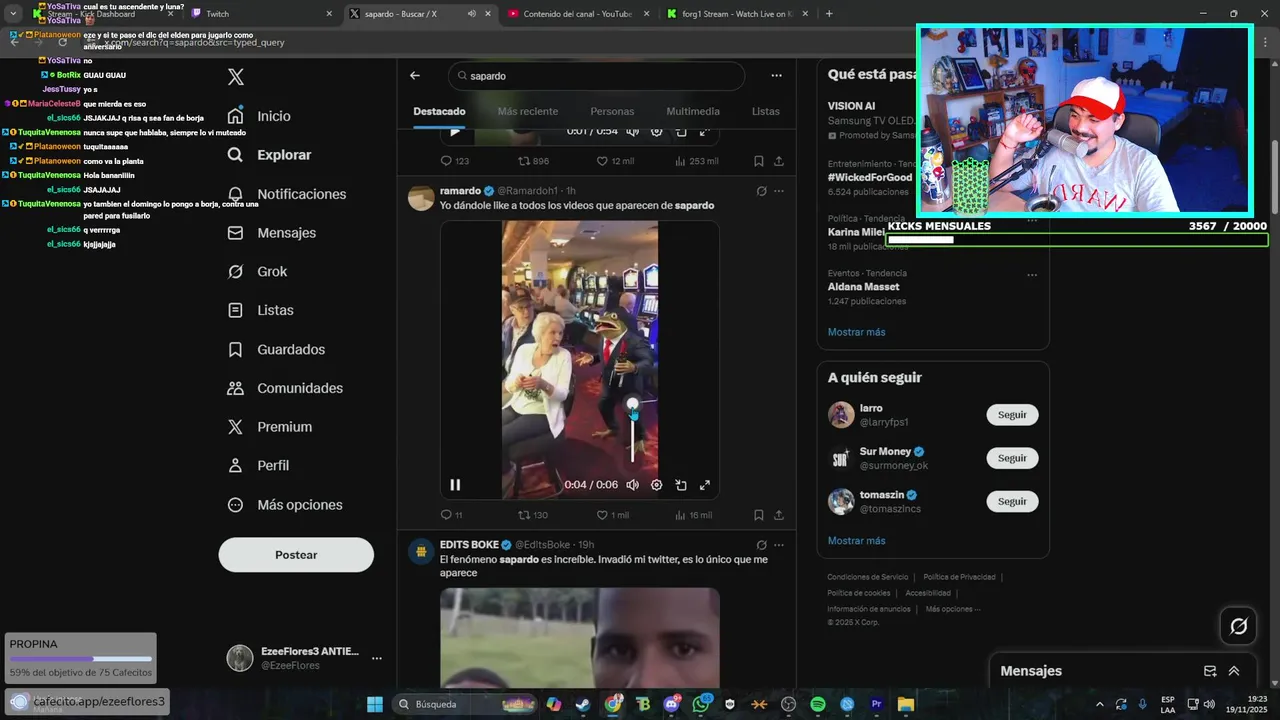
Task: Bookmark the top post with 123 replies
Action: [759, 161]
